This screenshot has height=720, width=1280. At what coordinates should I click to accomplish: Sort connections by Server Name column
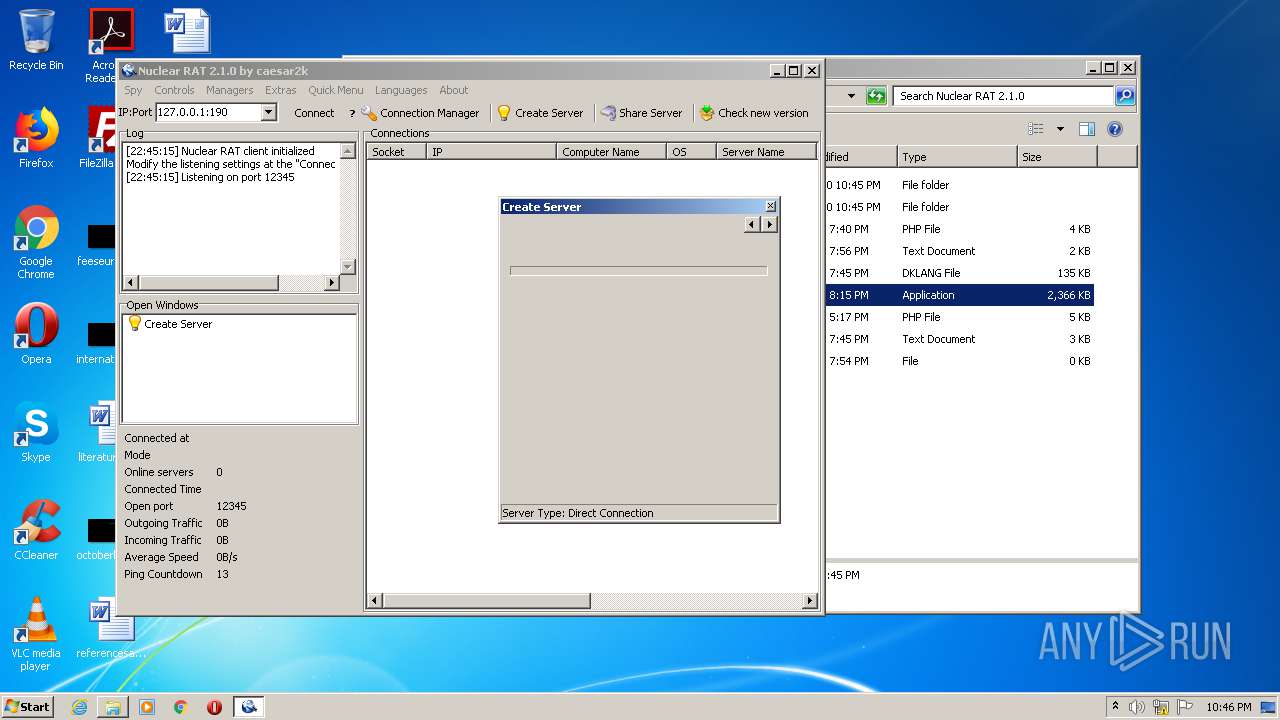[x=766, y=152]
